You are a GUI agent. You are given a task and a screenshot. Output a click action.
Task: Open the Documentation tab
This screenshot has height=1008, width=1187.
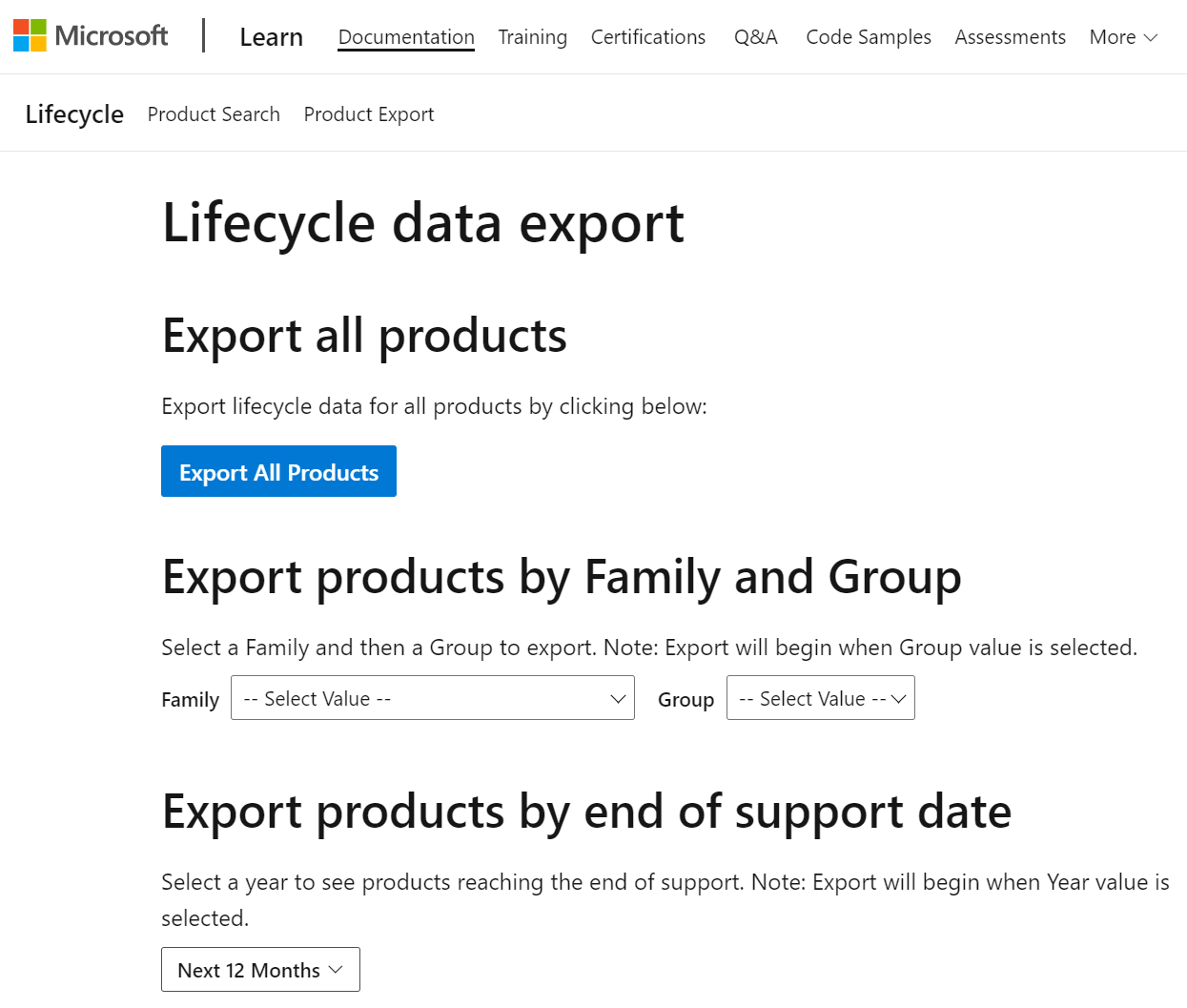point(406,37)
